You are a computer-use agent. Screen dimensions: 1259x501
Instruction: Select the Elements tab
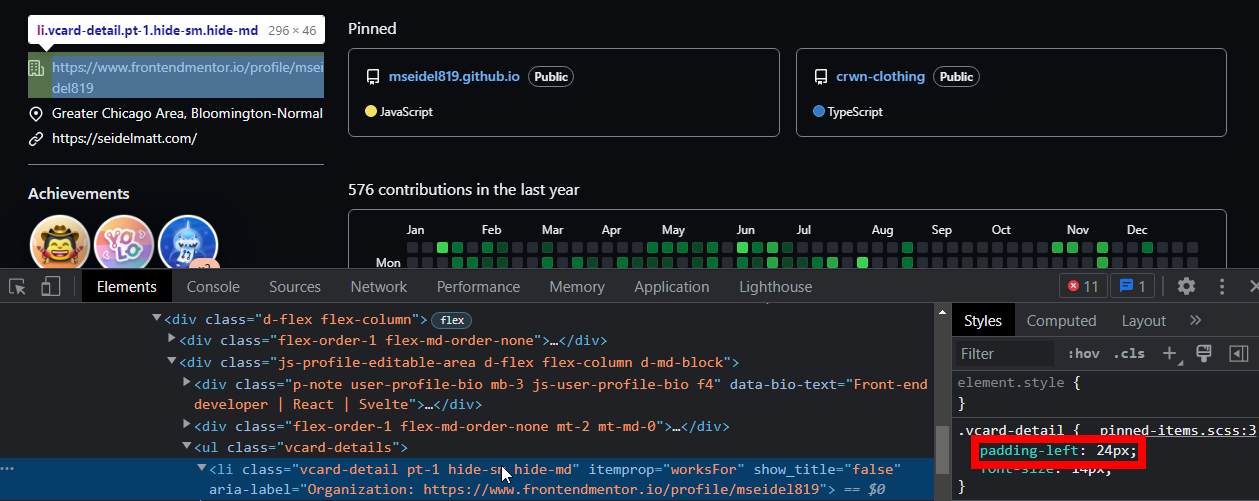pyautogui.click(x=127, y=286)
